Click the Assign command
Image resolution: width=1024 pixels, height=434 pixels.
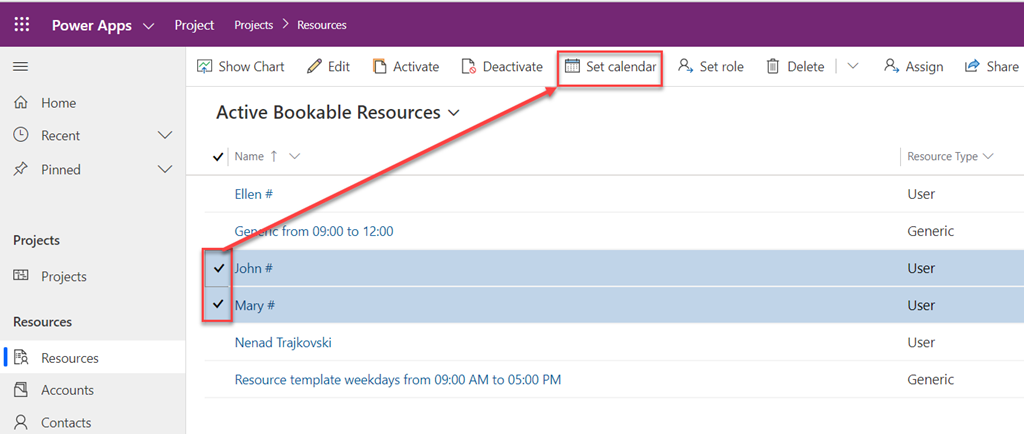[913, 66]
